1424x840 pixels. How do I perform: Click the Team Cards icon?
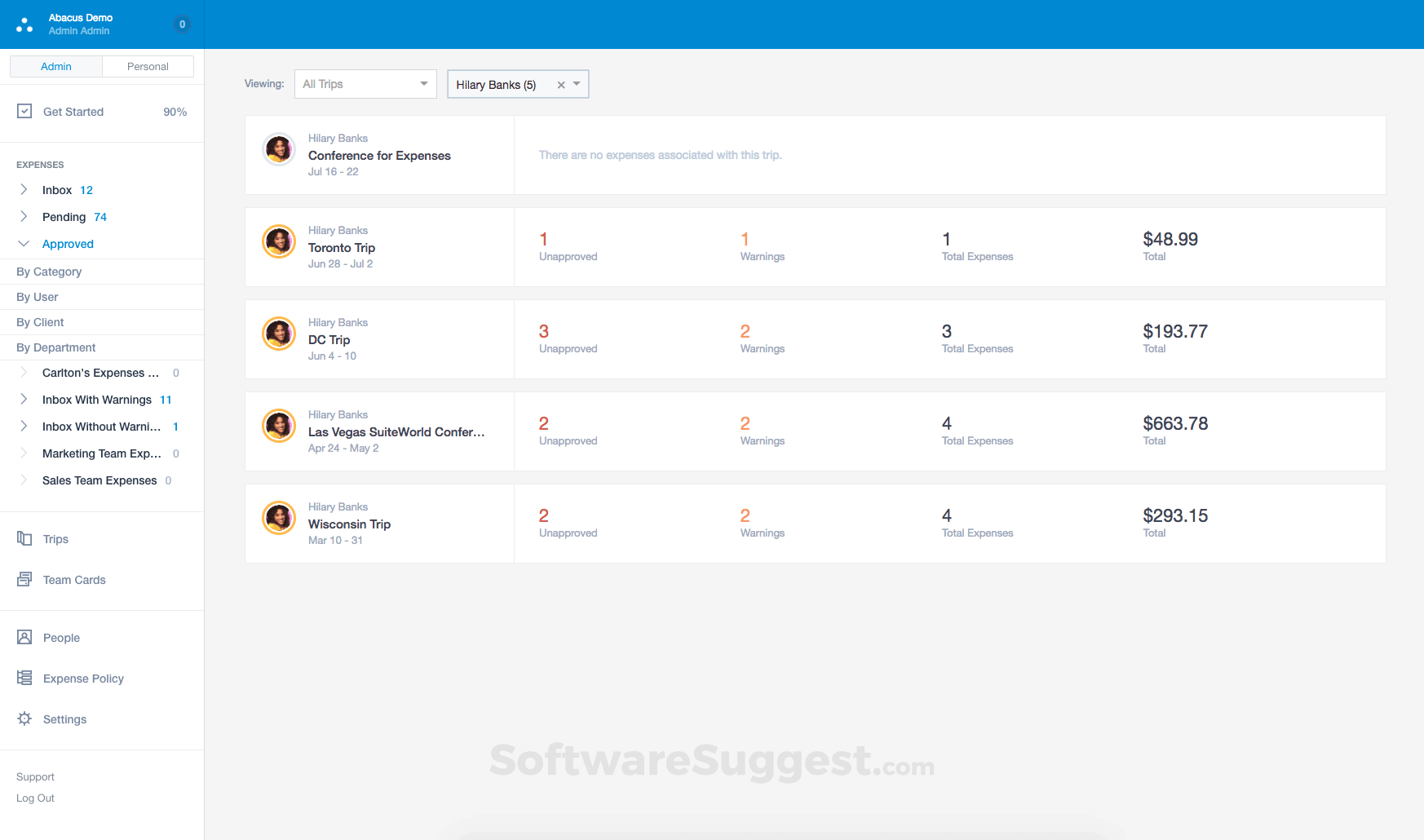[24, 579]
